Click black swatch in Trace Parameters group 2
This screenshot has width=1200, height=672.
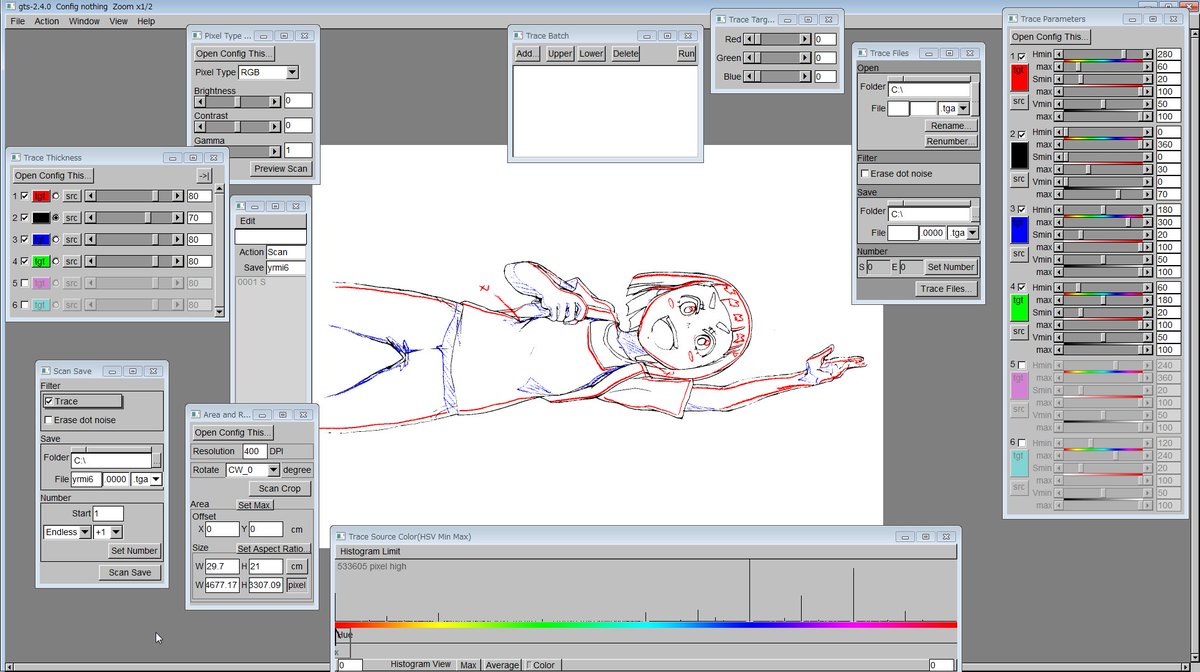tap(1019, 155)
